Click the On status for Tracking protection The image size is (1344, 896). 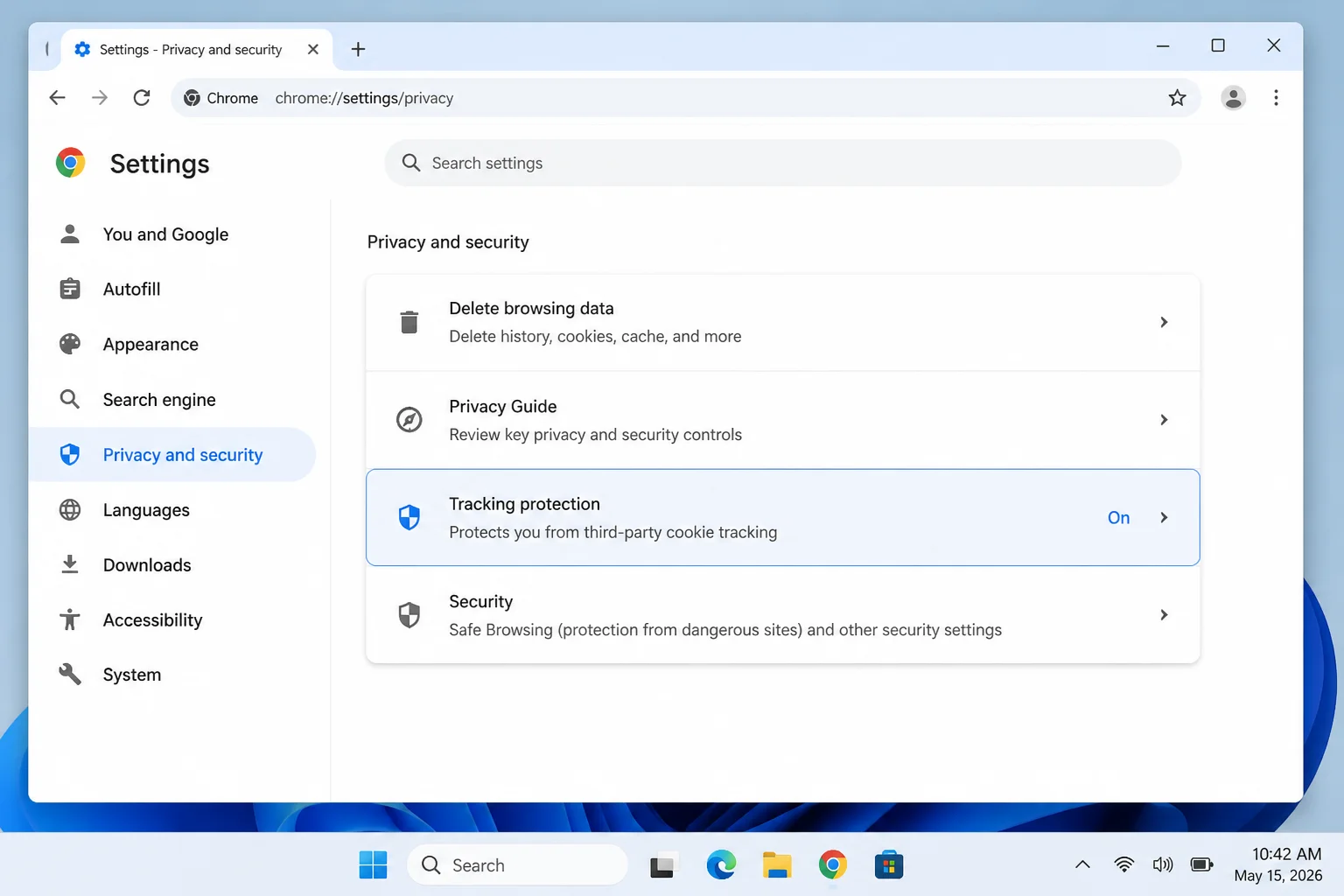1118,517
